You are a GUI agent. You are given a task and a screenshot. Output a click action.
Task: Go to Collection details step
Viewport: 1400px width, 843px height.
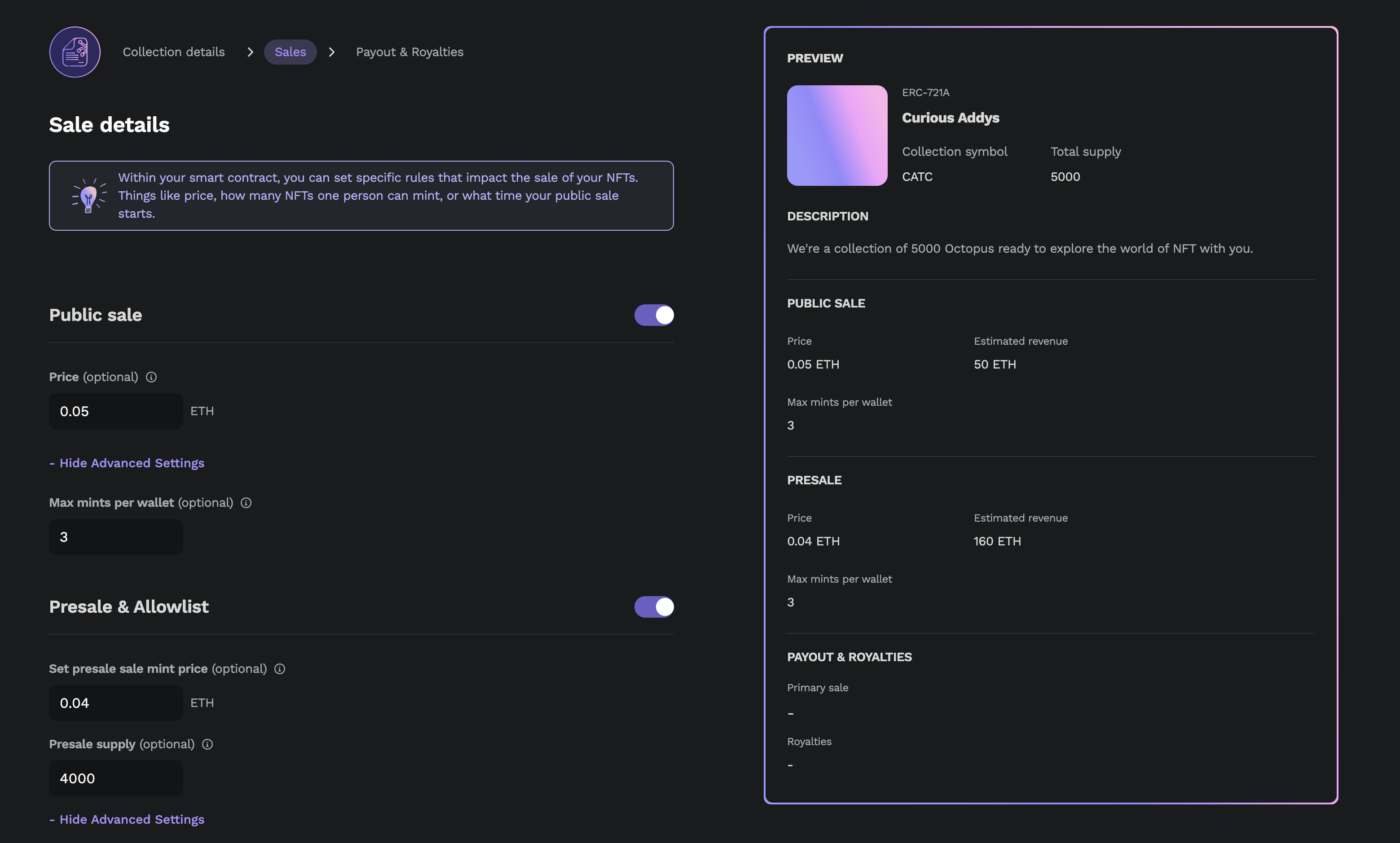point(174,52)
